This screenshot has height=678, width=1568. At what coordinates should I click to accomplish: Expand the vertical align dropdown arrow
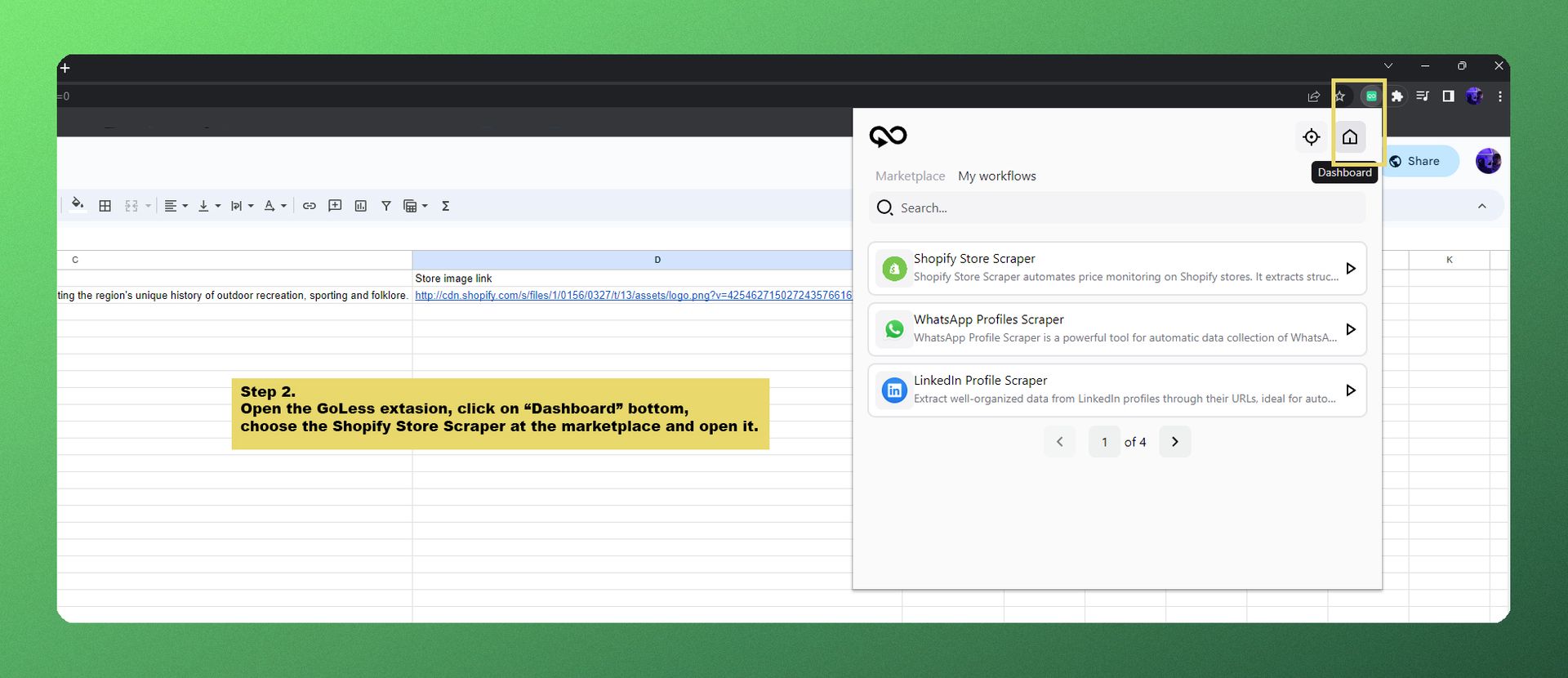pos(218,206)
